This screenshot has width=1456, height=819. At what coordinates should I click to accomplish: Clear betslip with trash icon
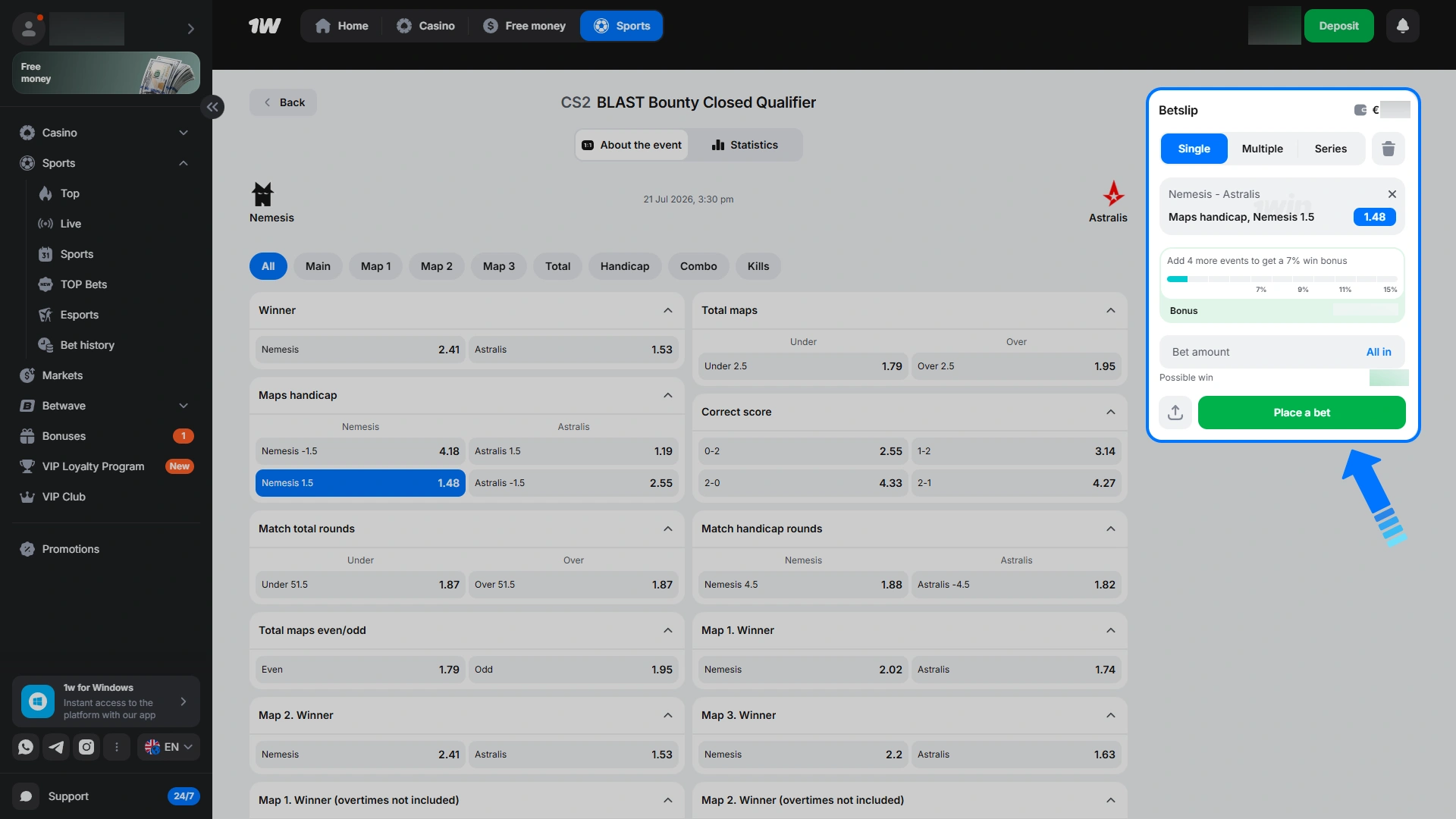(x=1389, y=149)
